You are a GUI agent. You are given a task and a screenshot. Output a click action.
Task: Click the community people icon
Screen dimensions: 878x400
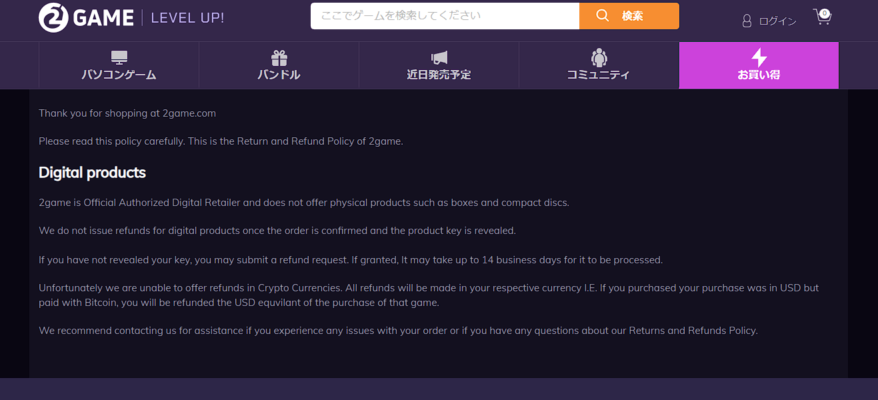coord(599,57)
